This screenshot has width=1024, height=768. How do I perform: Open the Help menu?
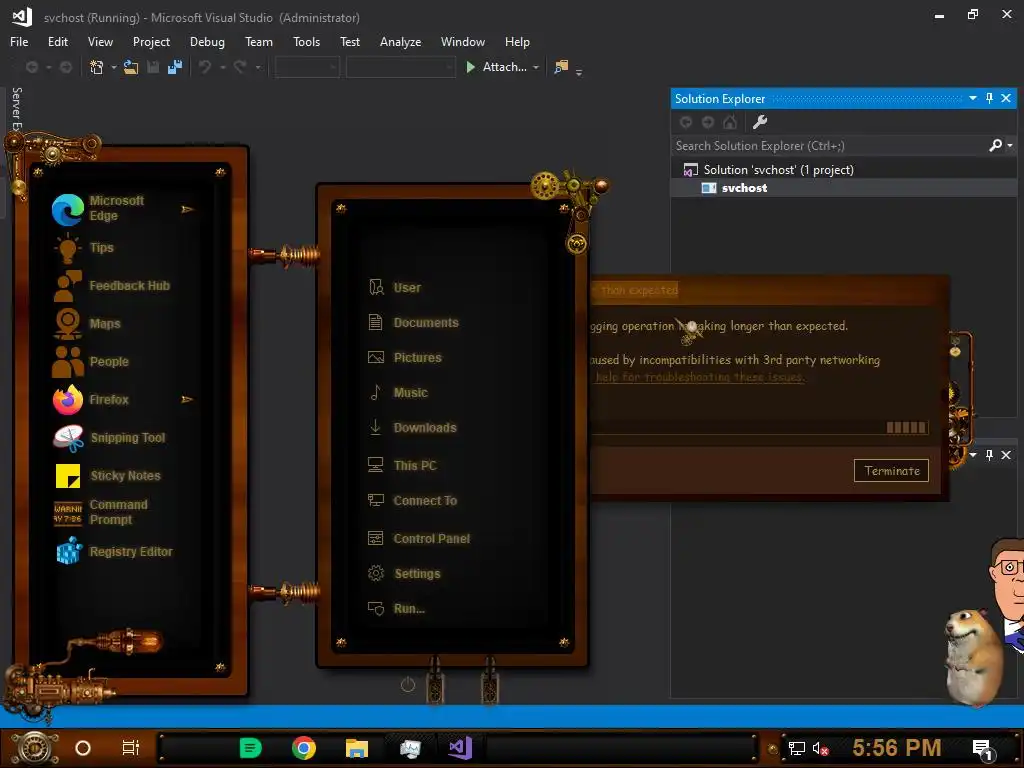click(517, 42)
